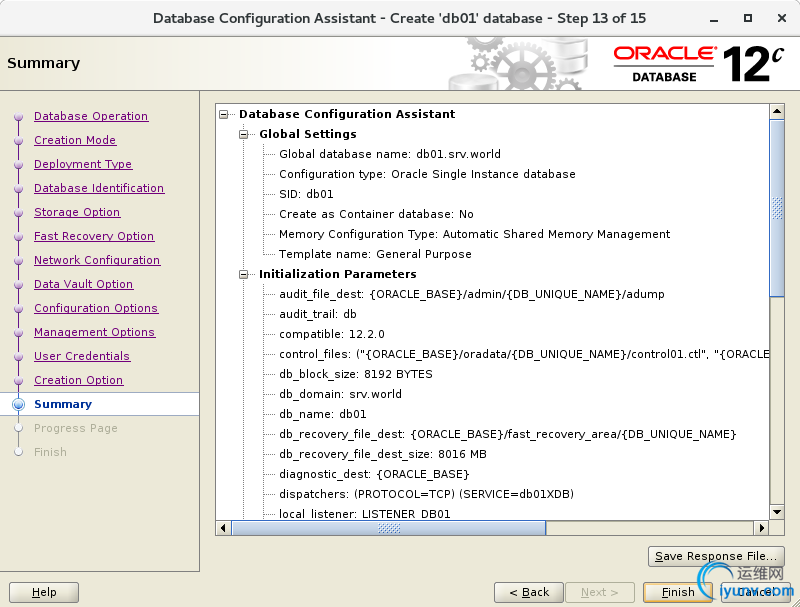Click the vertical scrollbar thumb
Viewport: 800px width, 607px height.
777,208
